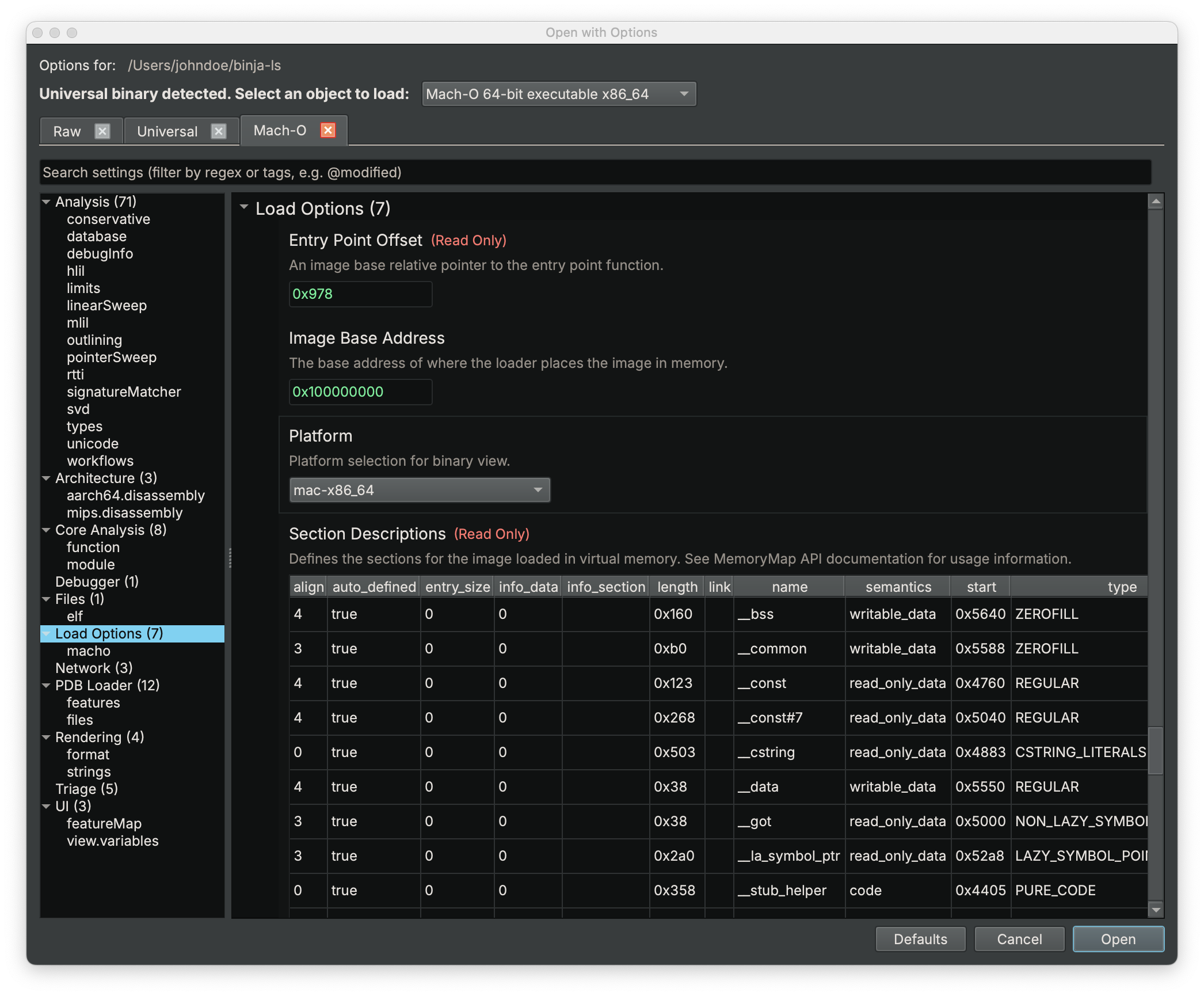Collapse the Files (1) tree group
The width and height of the screenshot is (1204, 996).
(x=47, y=599)
